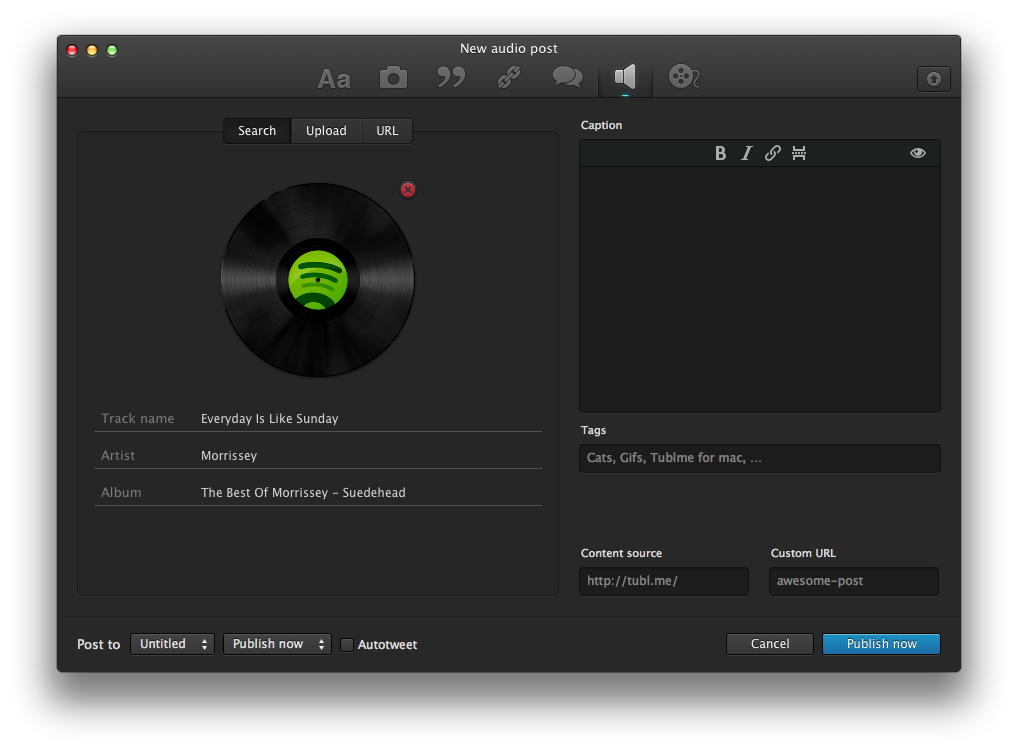1018x751 pixels.
Task: Zoom the window with the green button
Action: (x=112, y=50)
